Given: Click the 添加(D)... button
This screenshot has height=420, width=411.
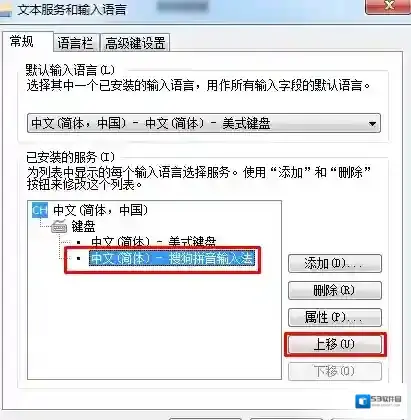Looking at the screenshot, I should [335, 264].
